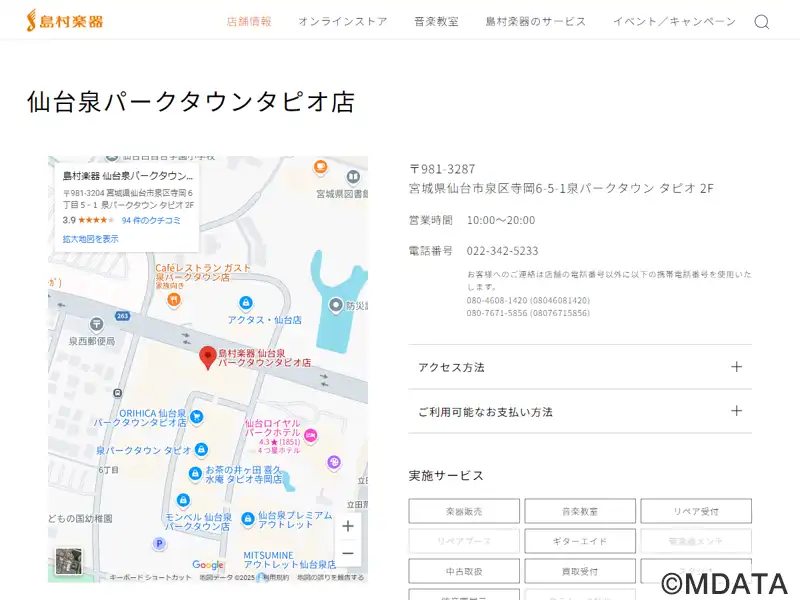Click the ギターエイド service button
This screenshot has width=800, height=600.
(x=580, y=541)
